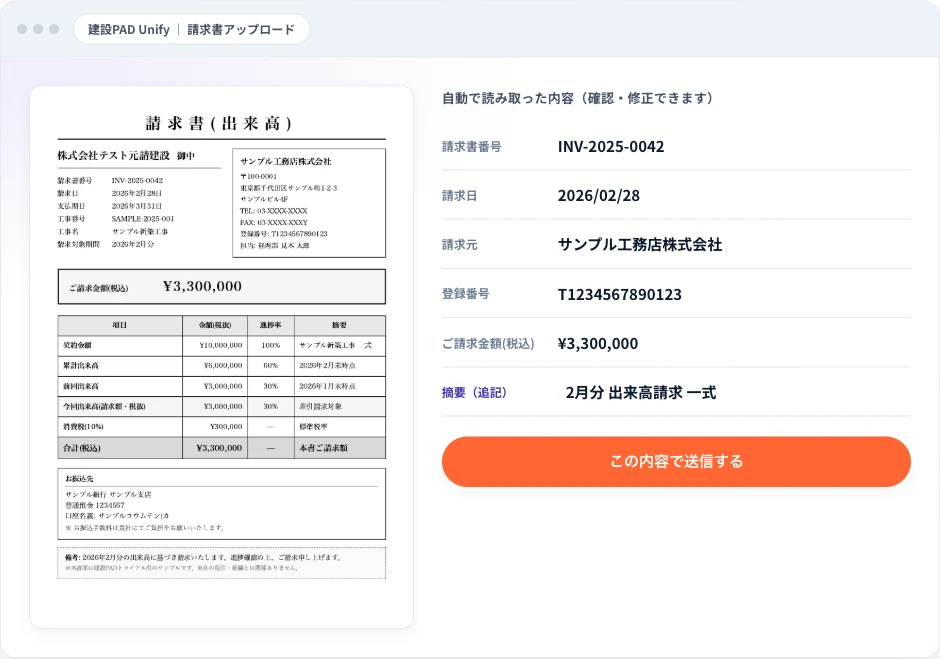Click 株式会社テスト元請建設 on the invoice
Image resolution: width=940 pixels, height=659 pixels.
point(113,155)
